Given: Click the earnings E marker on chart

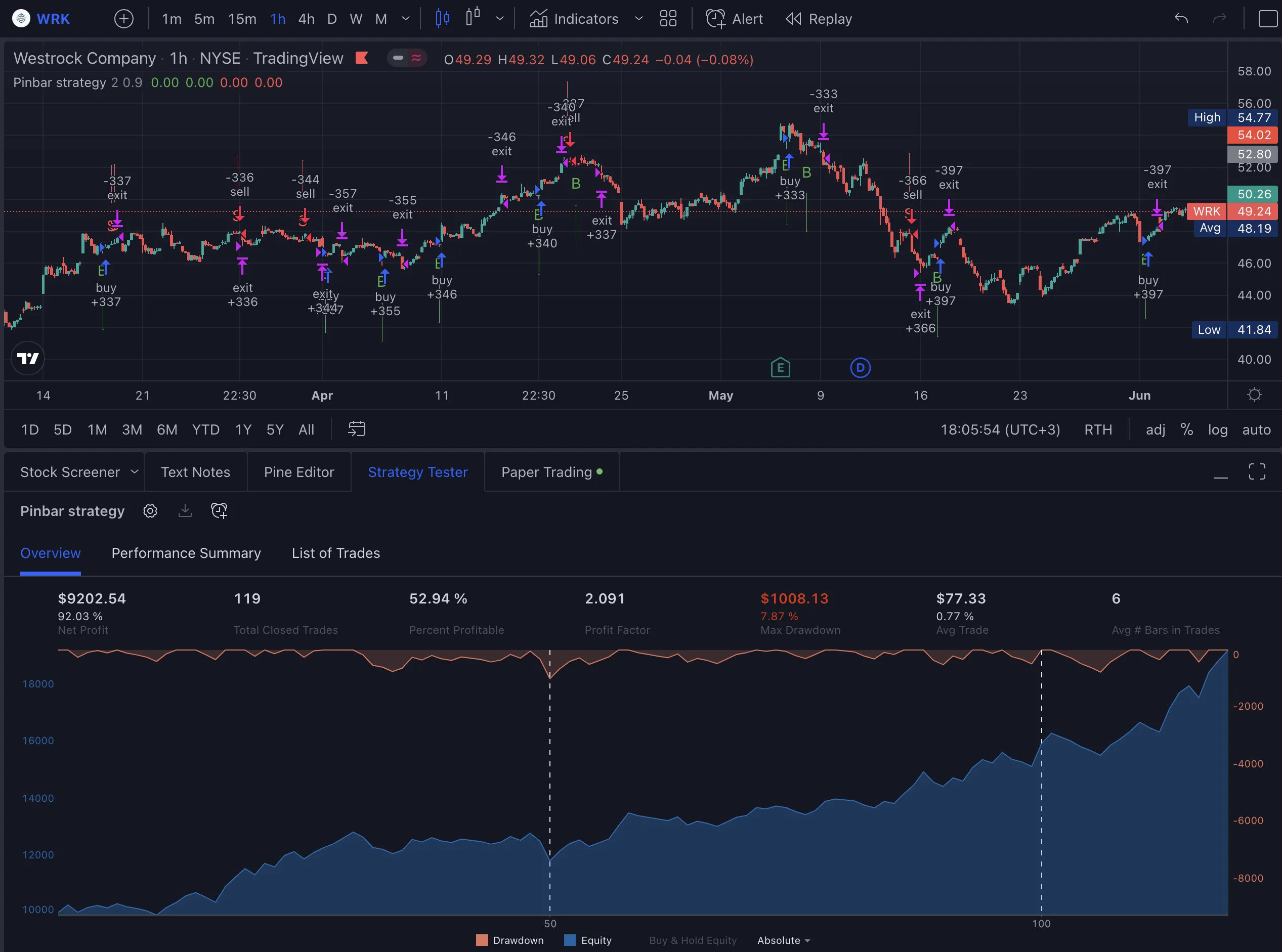Looking at the screenshot, I should [781, 368].
